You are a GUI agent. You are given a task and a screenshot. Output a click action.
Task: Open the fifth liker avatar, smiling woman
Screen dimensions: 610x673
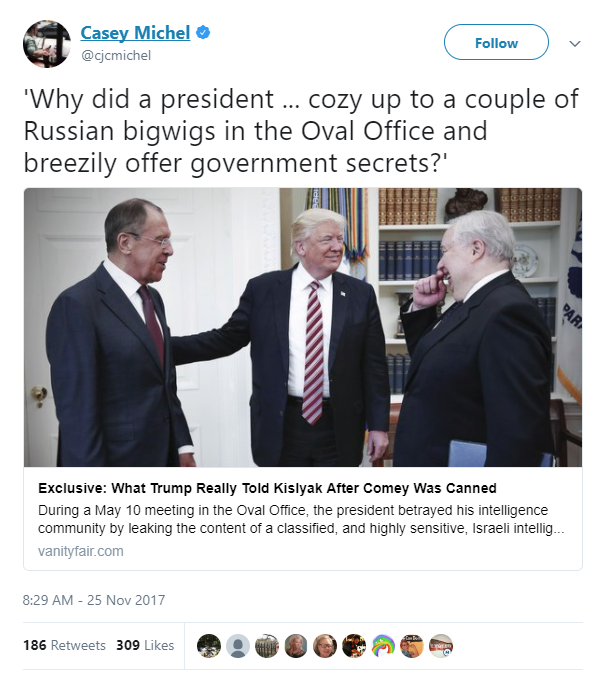(325, 646)
